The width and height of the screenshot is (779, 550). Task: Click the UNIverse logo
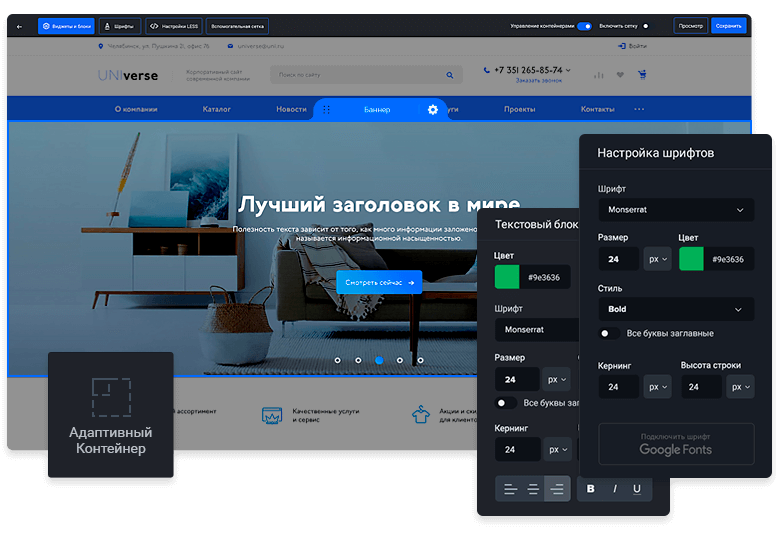(x=128, y=76)
